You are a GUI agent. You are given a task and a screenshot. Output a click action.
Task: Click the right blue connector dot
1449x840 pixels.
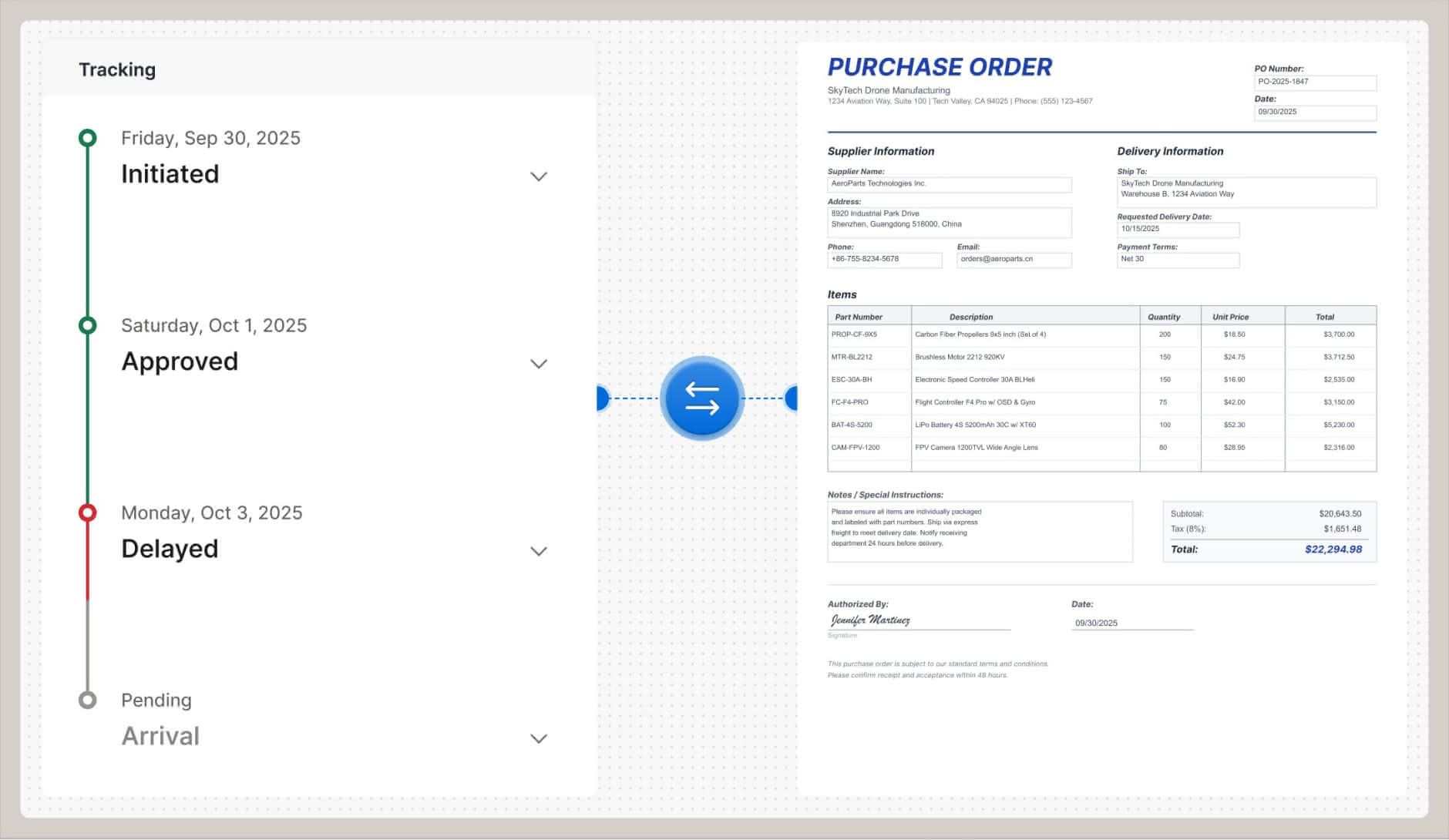(791, 398)
